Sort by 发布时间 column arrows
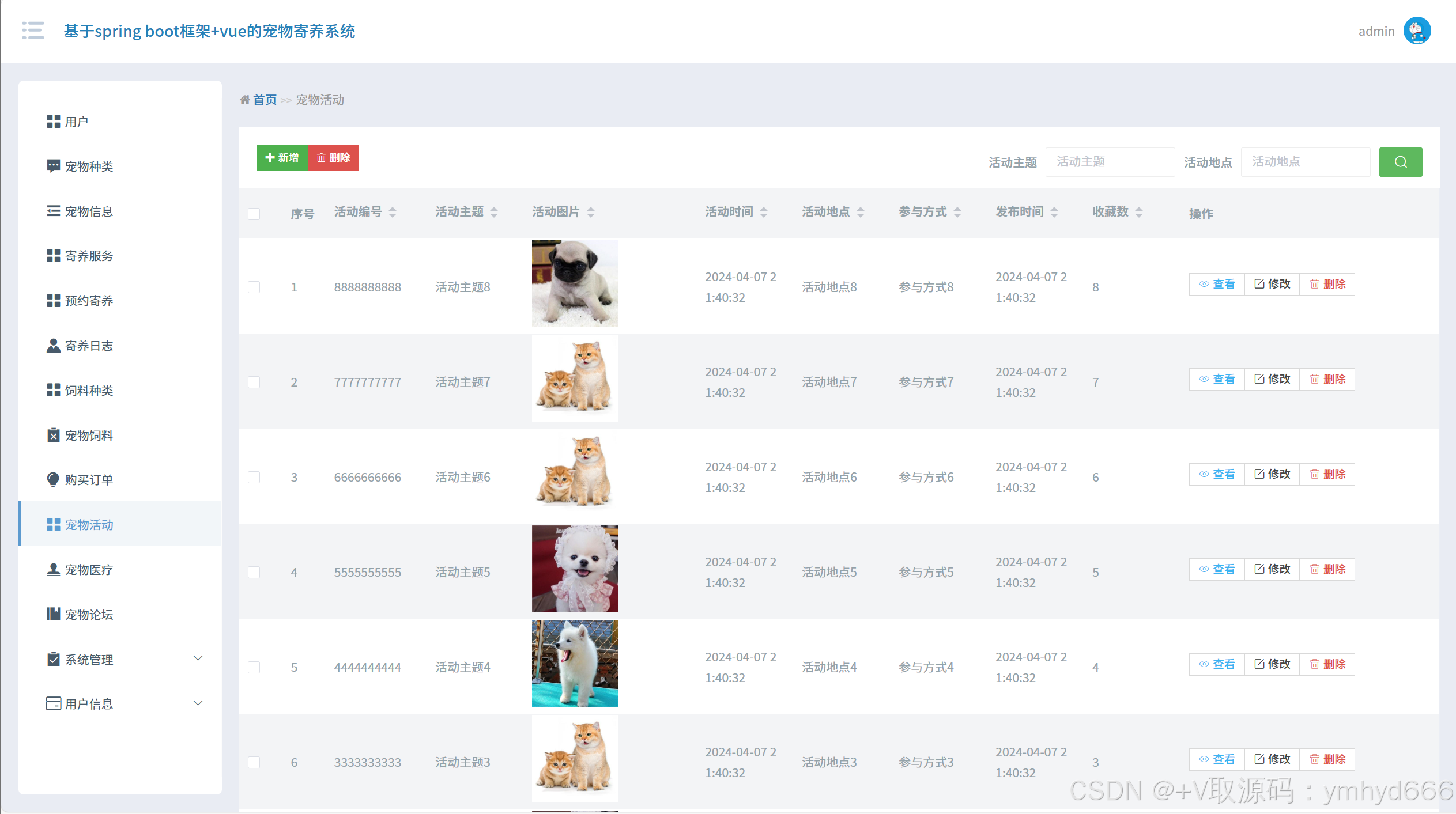This screenshot has height=814, width=1456. tap(1054, 213)
